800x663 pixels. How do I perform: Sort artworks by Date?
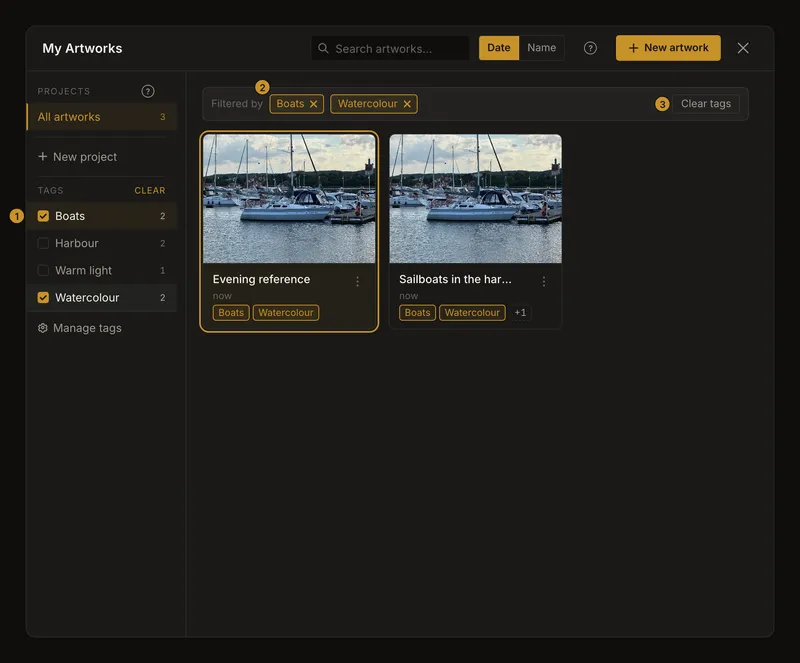pyautogui.click(x=498, y=48)
